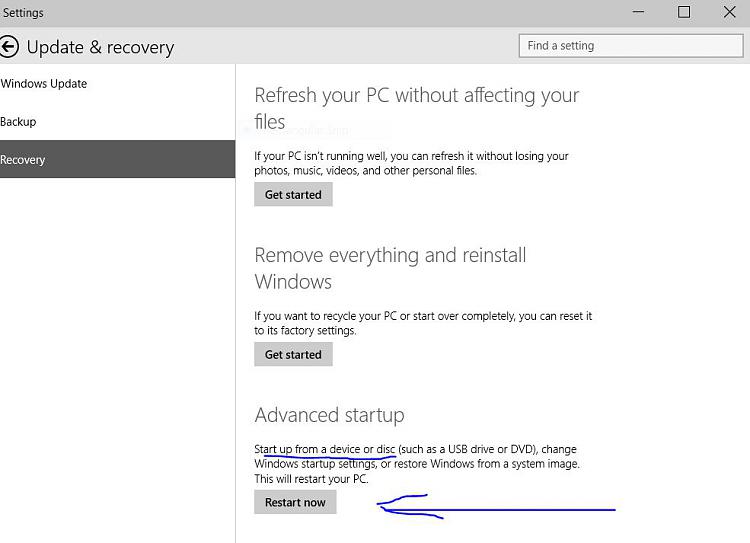The width and height of the screenshot is (750, 543).
Task: Click the Restart now button
Action: pos(295,502)
